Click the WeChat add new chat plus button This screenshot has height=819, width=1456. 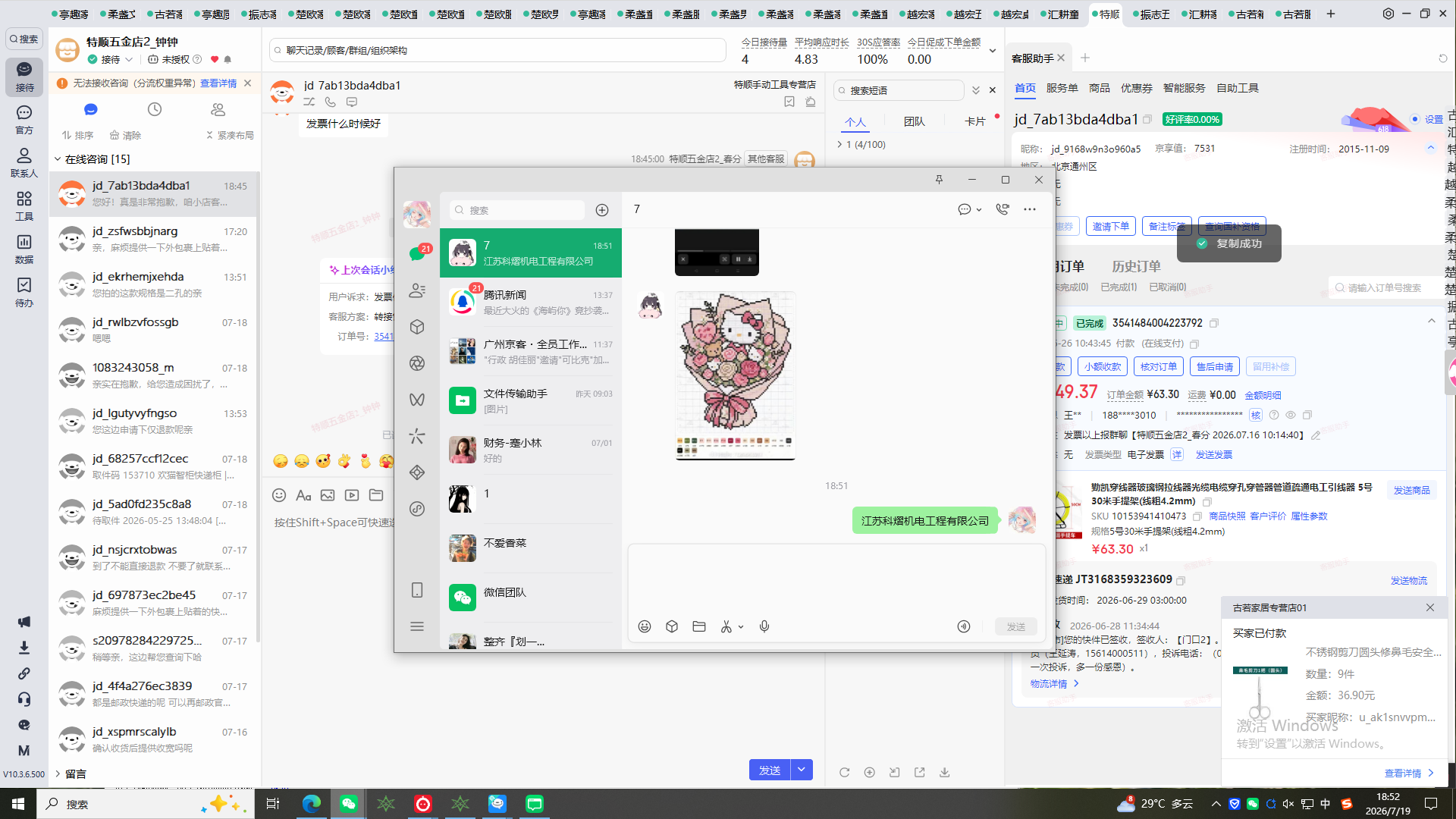click(602, 210)
